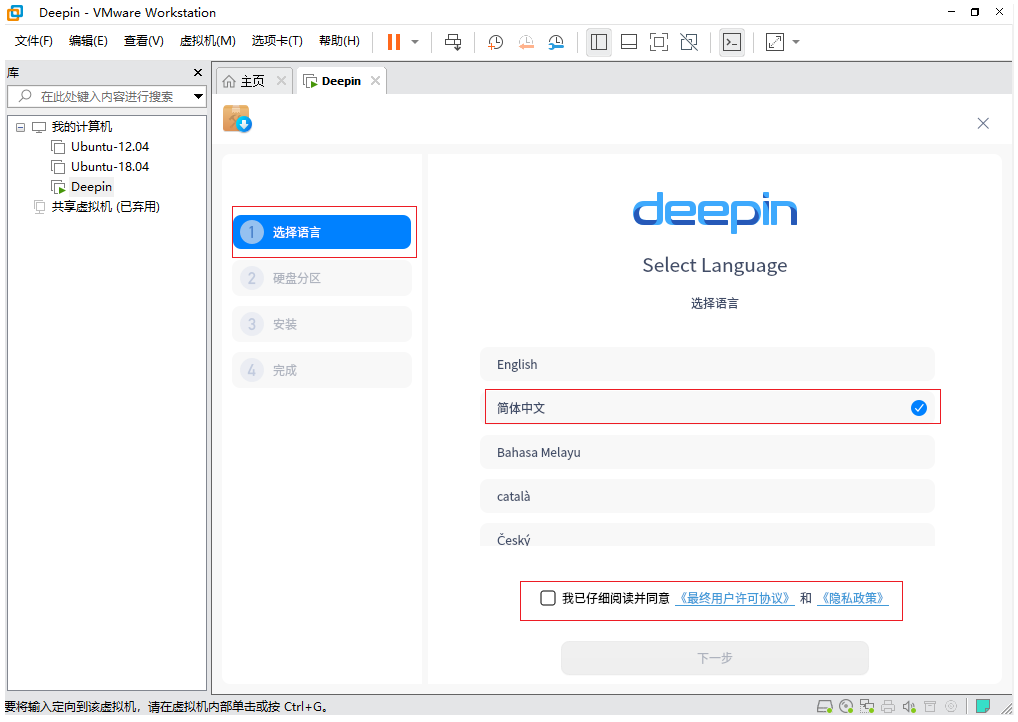Open the console view
This screenshot has height=722, width=1018.
tap(732, 42)
